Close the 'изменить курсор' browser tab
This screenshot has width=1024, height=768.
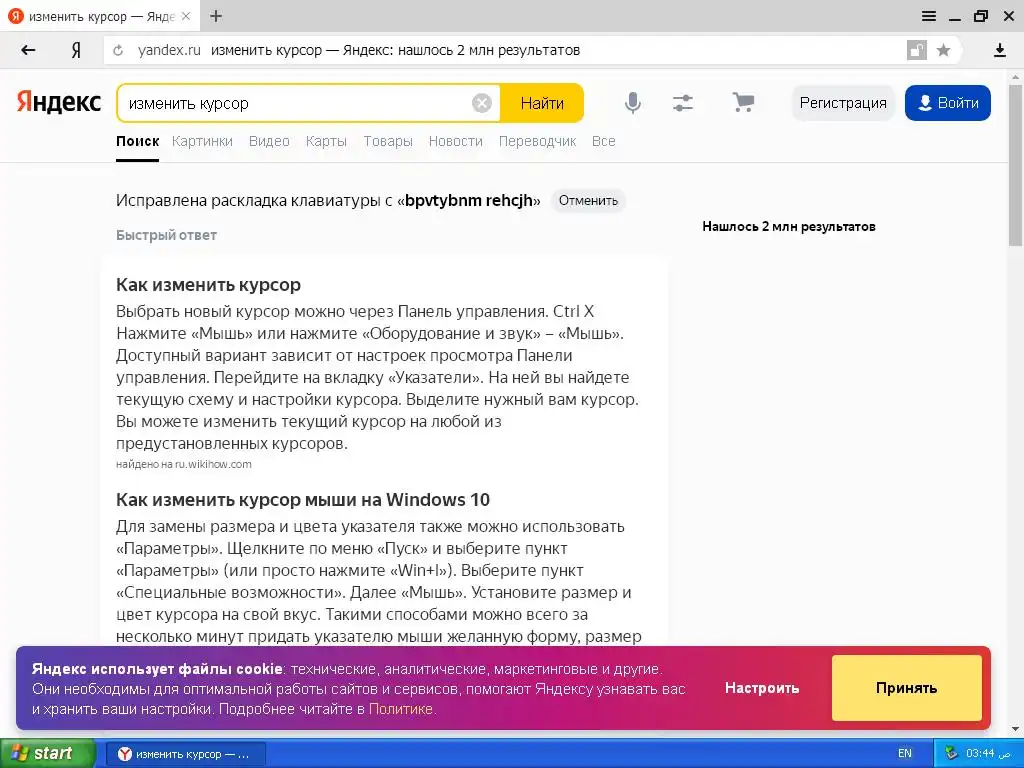pos(186,16)
